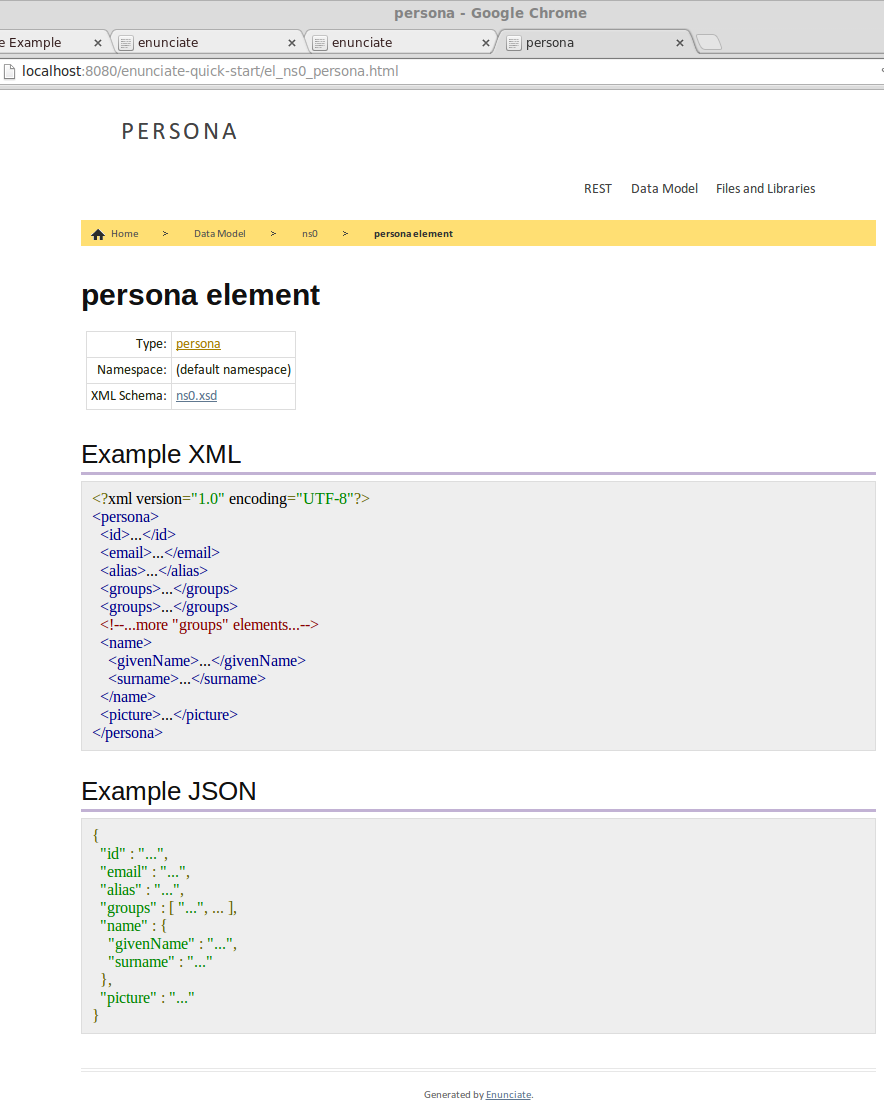
Task: Click the Home icon in breadcrumb
Action: (x=98, y=234)
